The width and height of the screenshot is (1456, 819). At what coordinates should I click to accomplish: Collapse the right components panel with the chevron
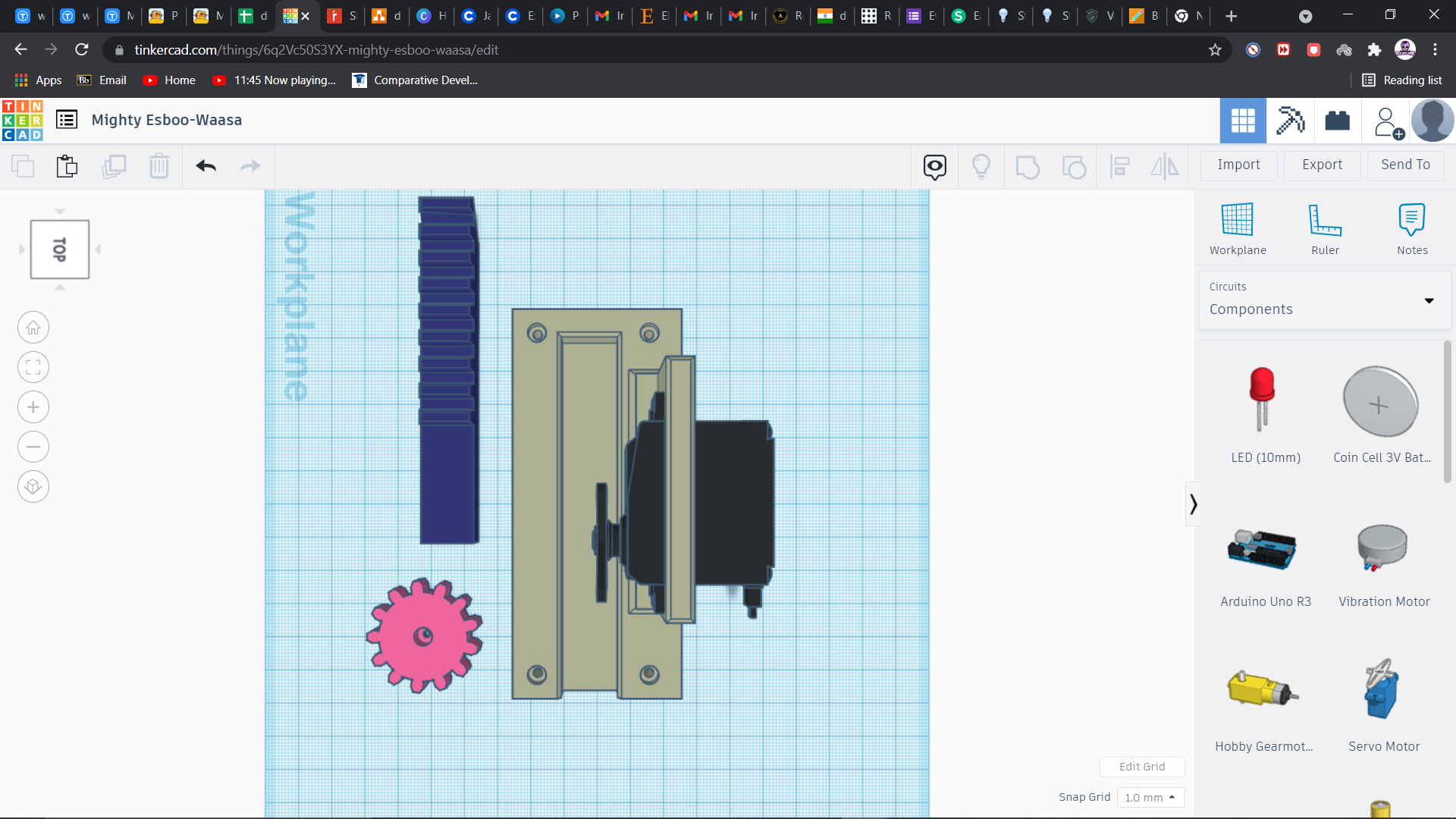pyautogui.click(x=1192, y=503)
